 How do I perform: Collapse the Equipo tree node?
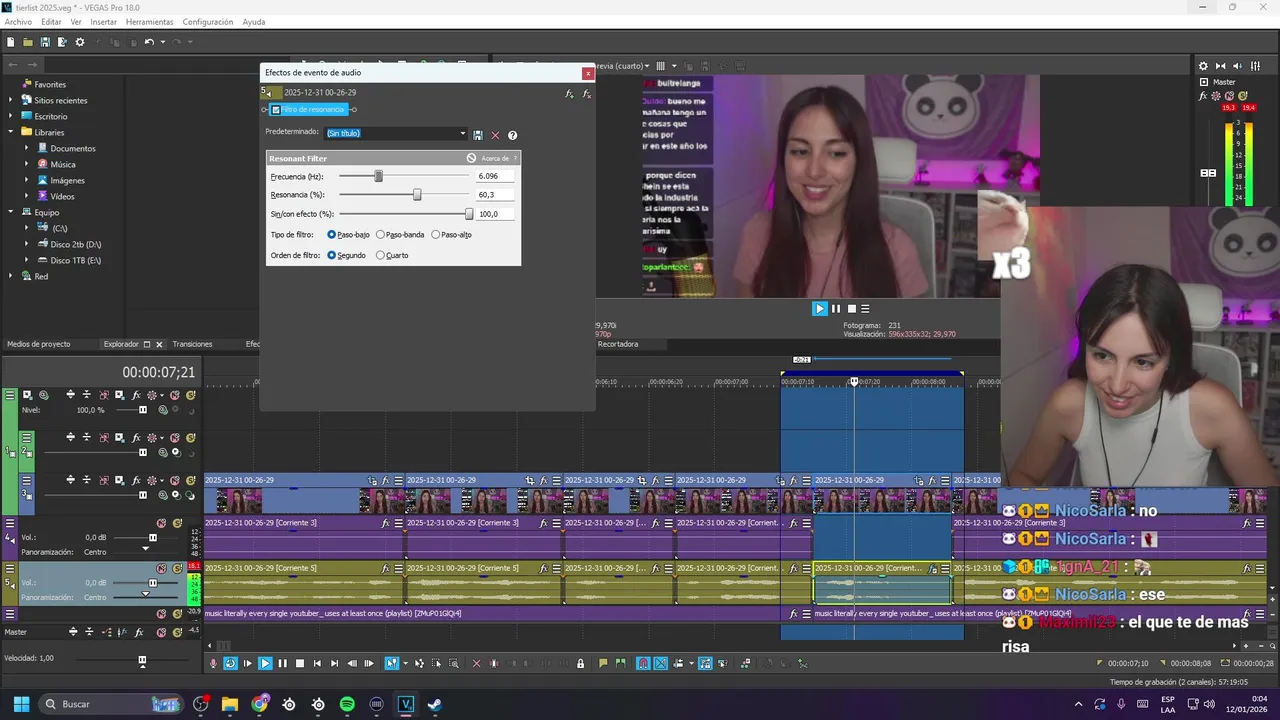[x=12, y=212]
